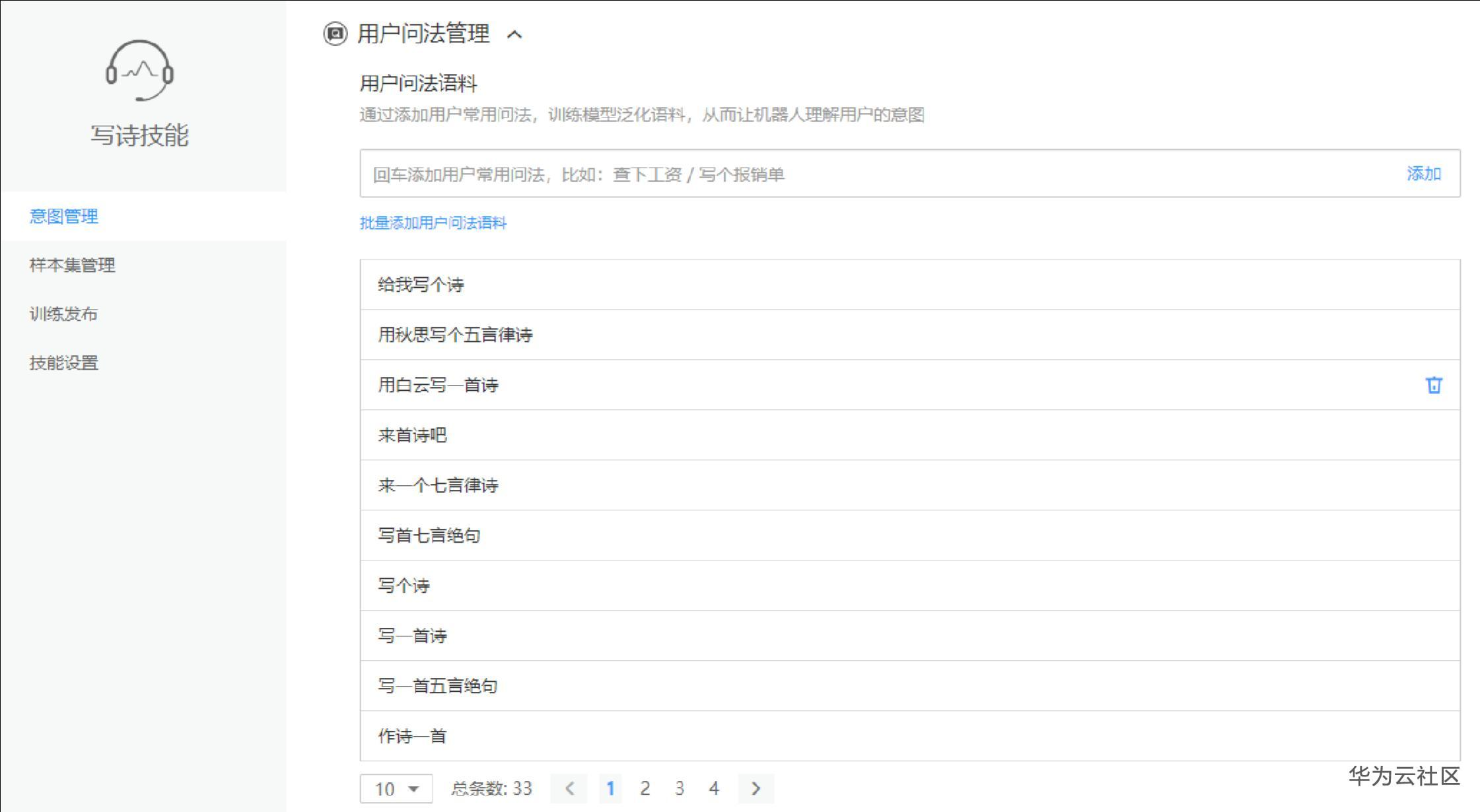This screenshot has height=812, width=1480.
Task: Click 批量添加用户问法语料 link
Action: click(433, 223)
